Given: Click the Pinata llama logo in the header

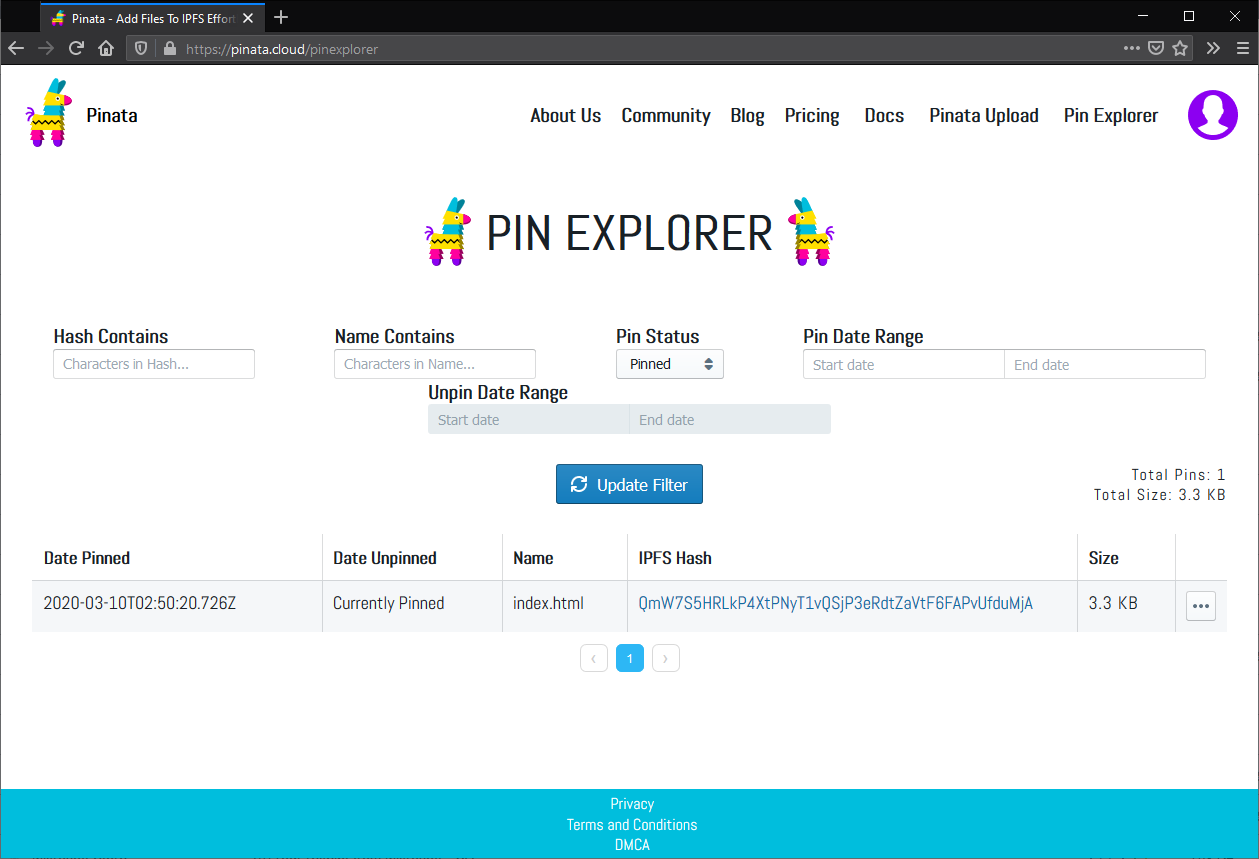Looking at the screenshot, I should point(47,113).
